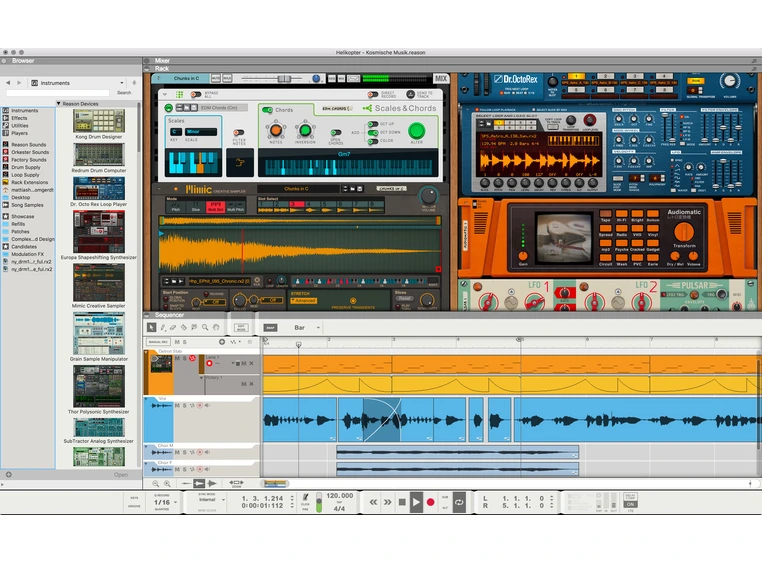The height and width of the screenshot is (562, 762).
Task: Adjust the click level slider in transport
Action: [x=319, y=502]
